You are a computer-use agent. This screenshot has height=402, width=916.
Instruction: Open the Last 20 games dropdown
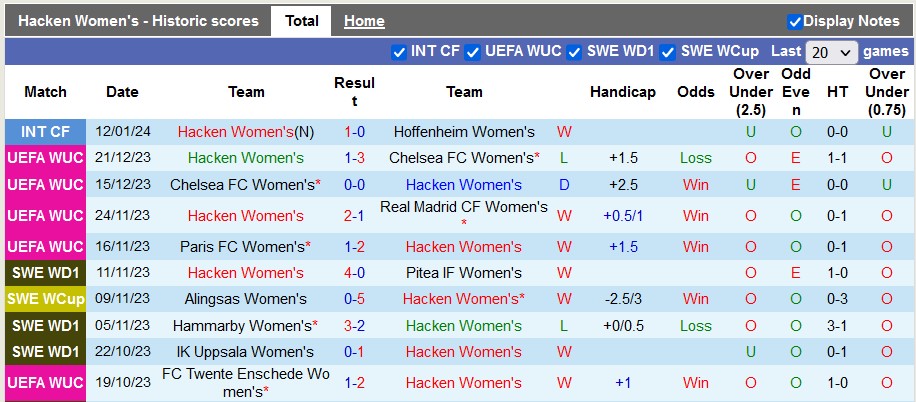[832, 52]
